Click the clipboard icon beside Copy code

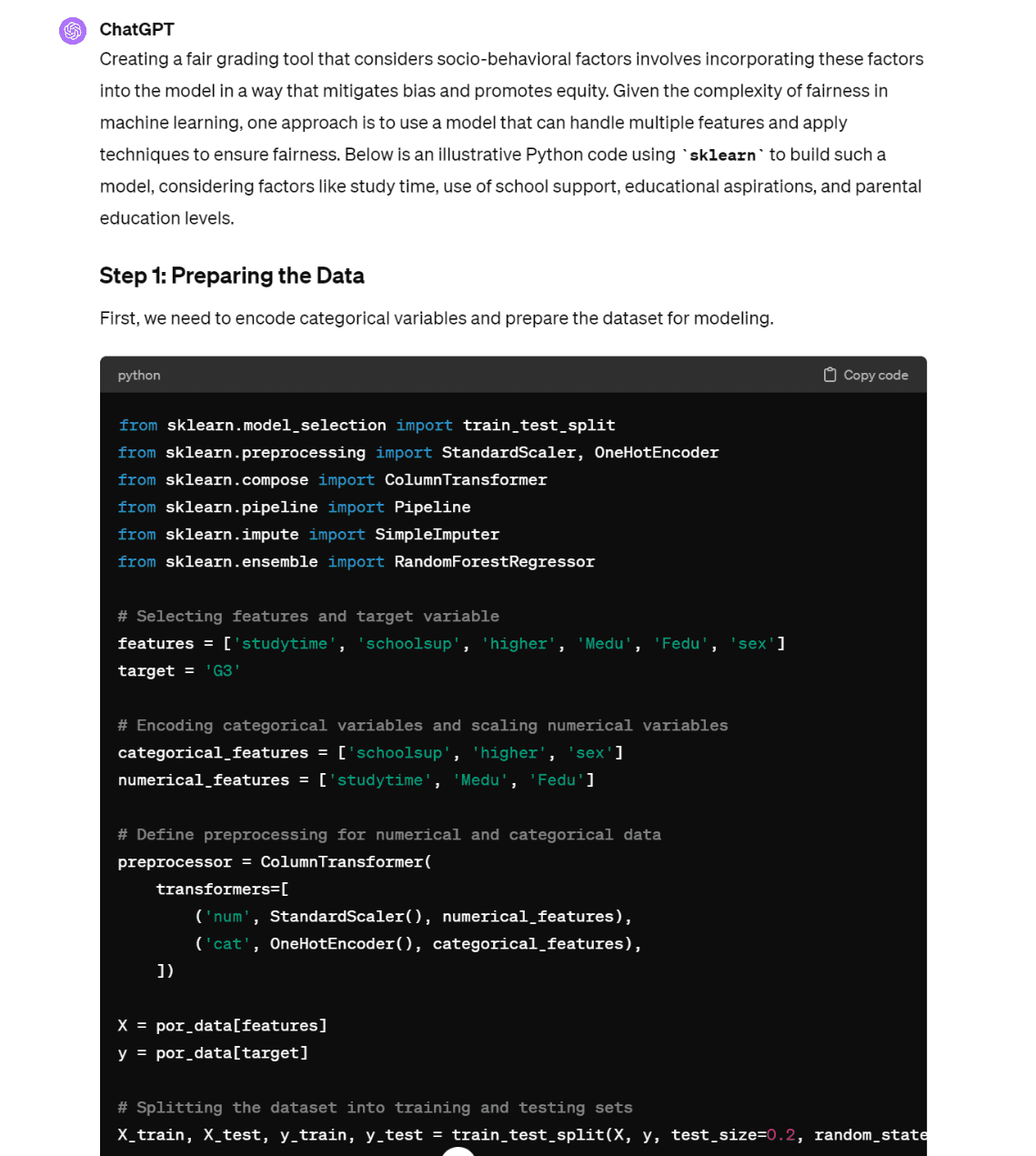830,374
